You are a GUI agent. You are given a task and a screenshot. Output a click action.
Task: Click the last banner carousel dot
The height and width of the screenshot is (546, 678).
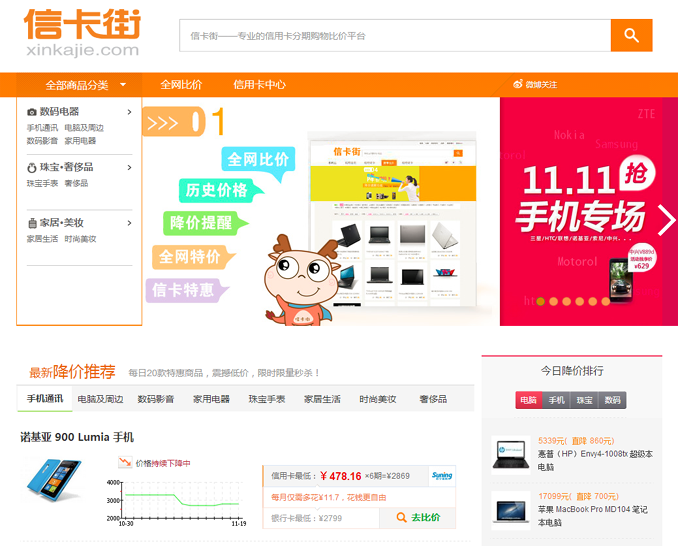(605, 301)
